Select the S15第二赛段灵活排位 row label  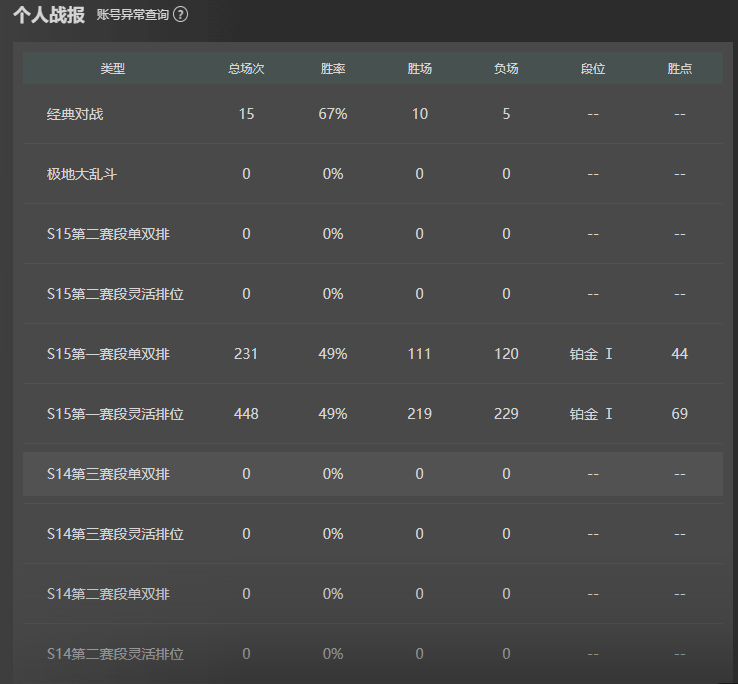115,294
